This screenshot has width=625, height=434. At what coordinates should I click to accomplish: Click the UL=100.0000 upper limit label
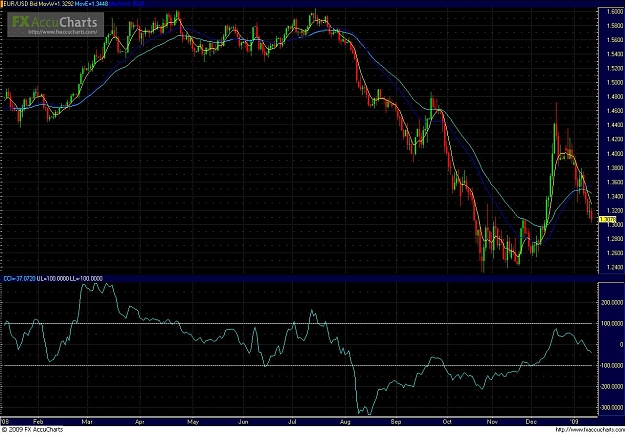click(x=53, y=279)
